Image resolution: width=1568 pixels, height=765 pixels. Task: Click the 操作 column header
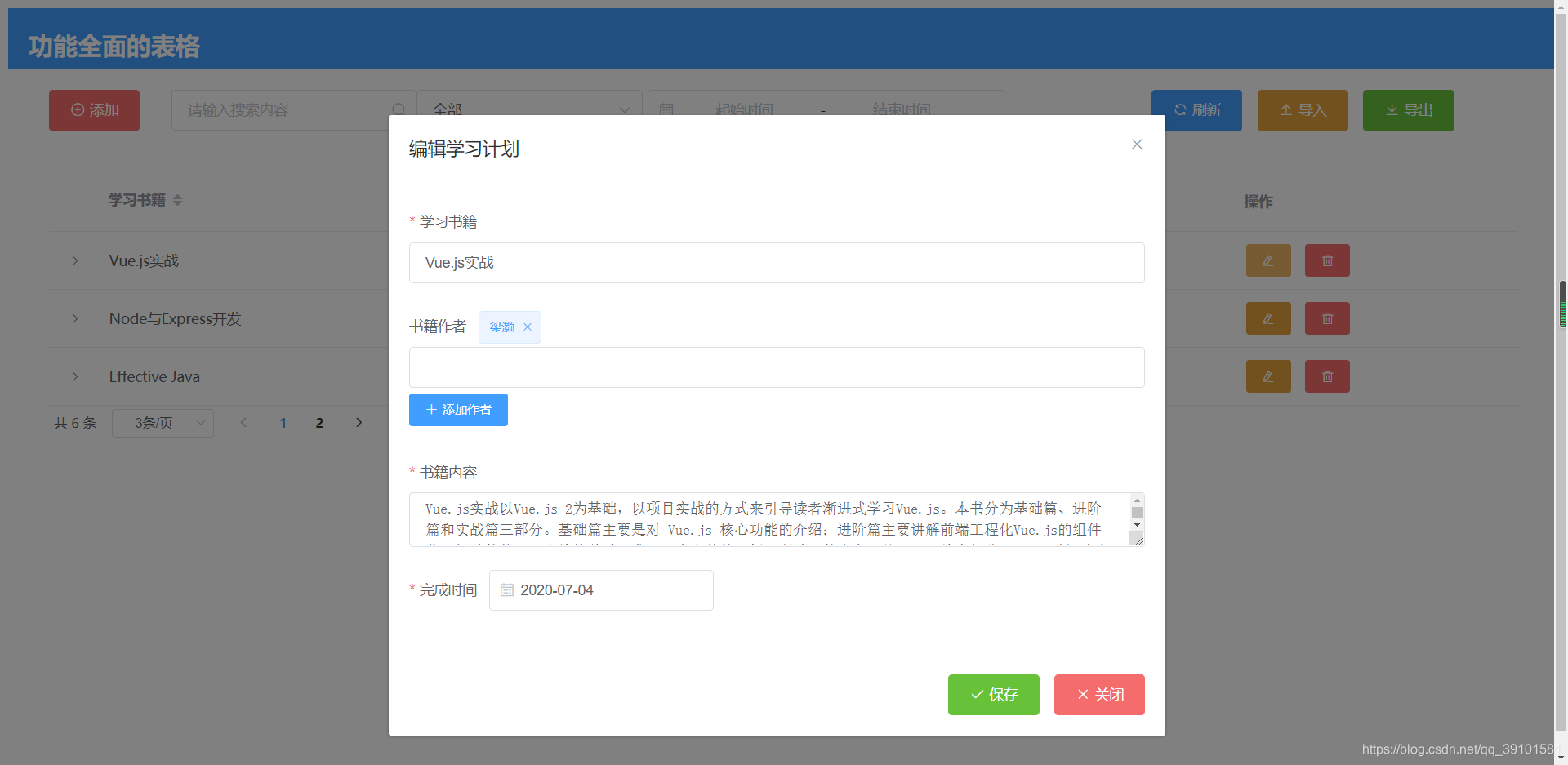[x=1258, y=202]
